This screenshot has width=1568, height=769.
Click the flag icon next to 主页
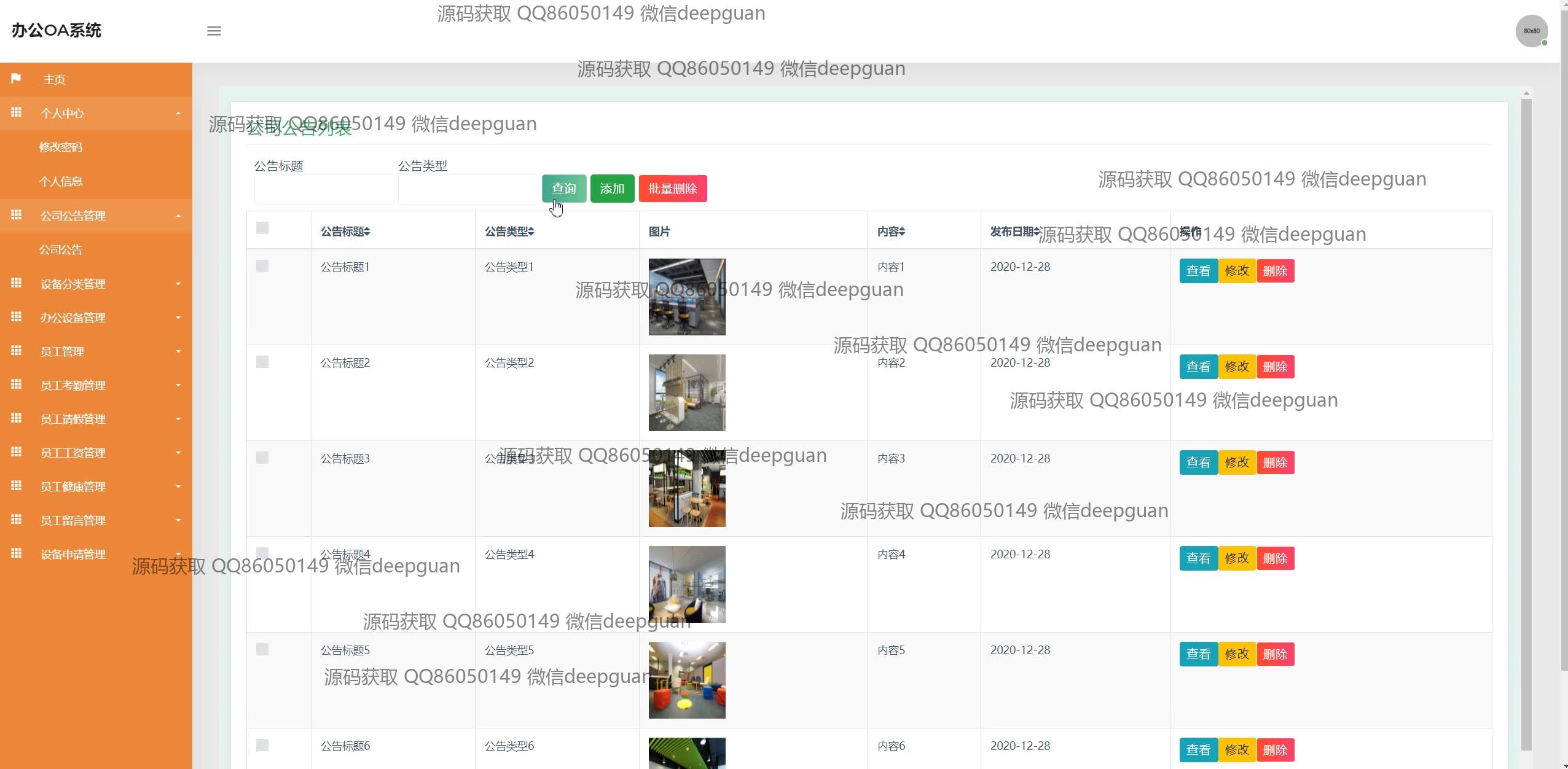click(x=16, y=79)
